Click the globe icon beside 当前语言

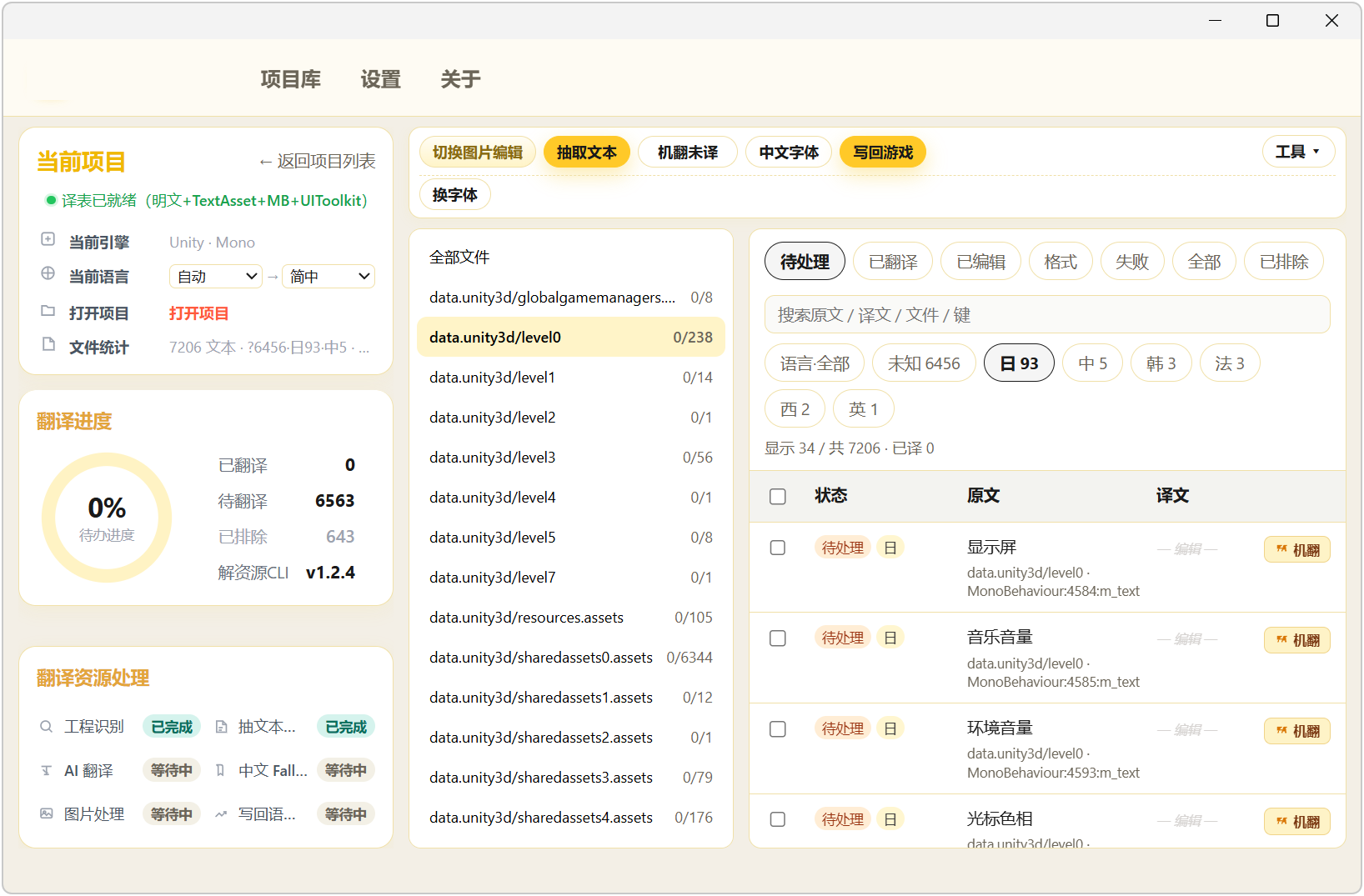[x=48, y=274]
